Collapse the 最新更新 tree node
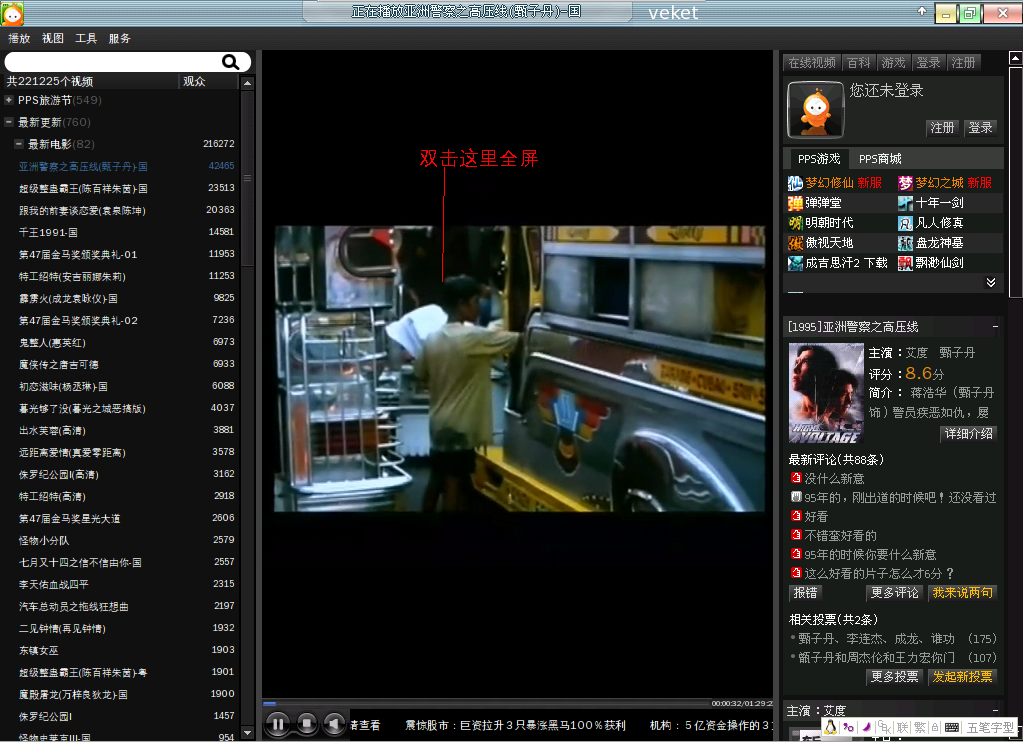1023x743 pixels. click(x=8, y=122)
